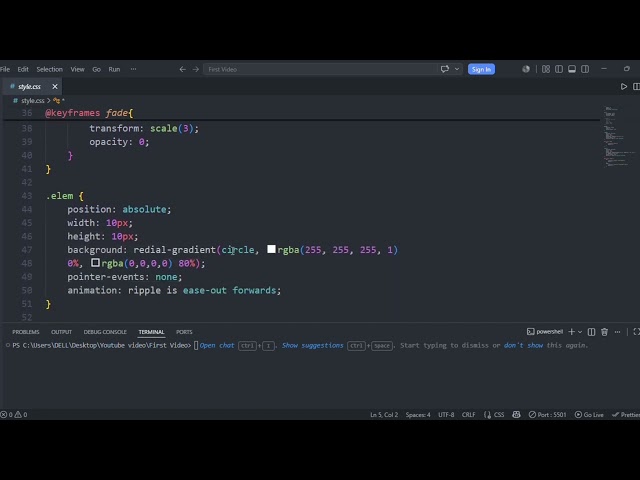Screen dimensions: 640x480
Task: Click the Prettier status item
Action: pyautogui.click(x=626, y=415)
